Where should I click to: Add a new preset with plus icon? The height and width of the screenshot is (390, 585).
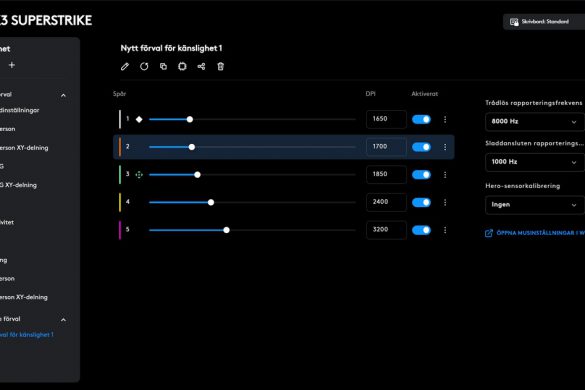pyautogui.click(x=12, y=65)
